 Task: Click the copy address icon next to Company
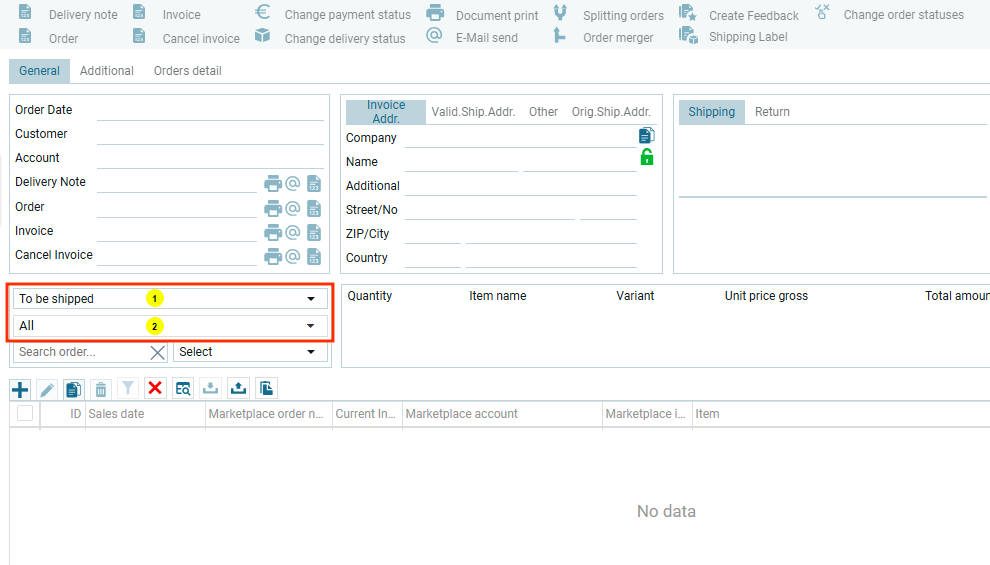tap(647, 136)
